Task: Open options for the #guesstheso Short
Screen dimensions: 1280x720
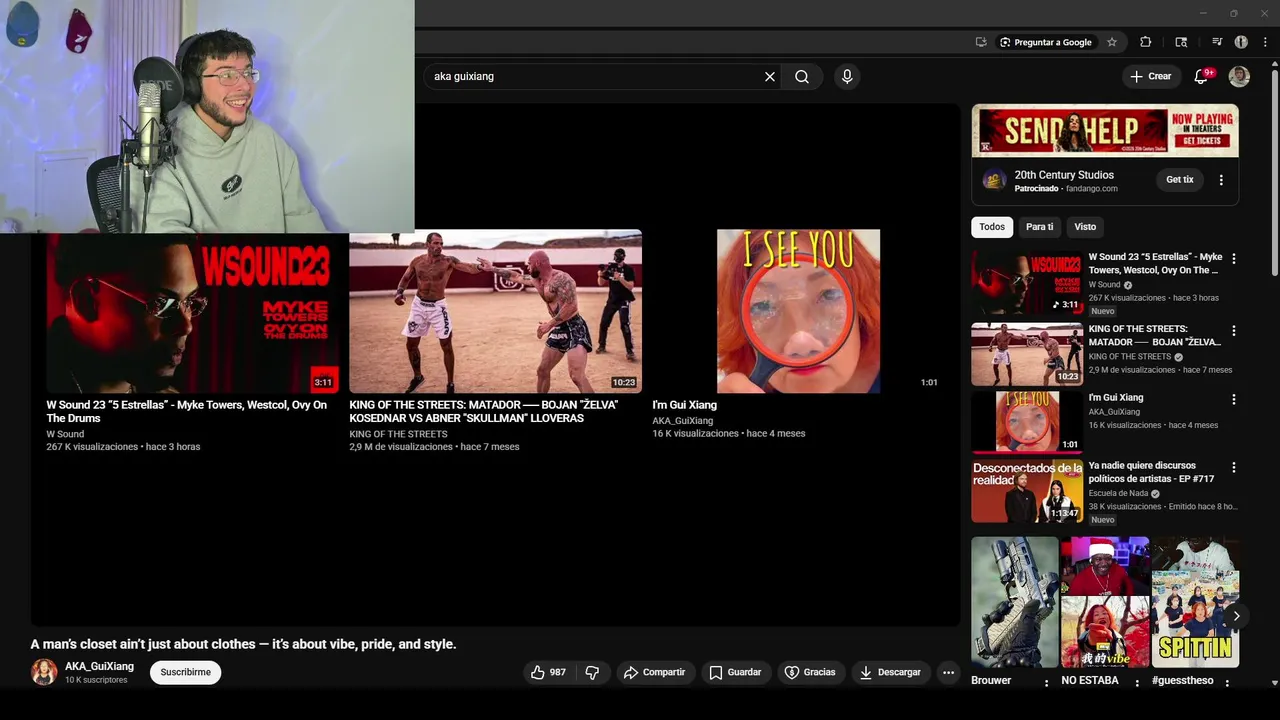Action: click(x=1227, y=683)
